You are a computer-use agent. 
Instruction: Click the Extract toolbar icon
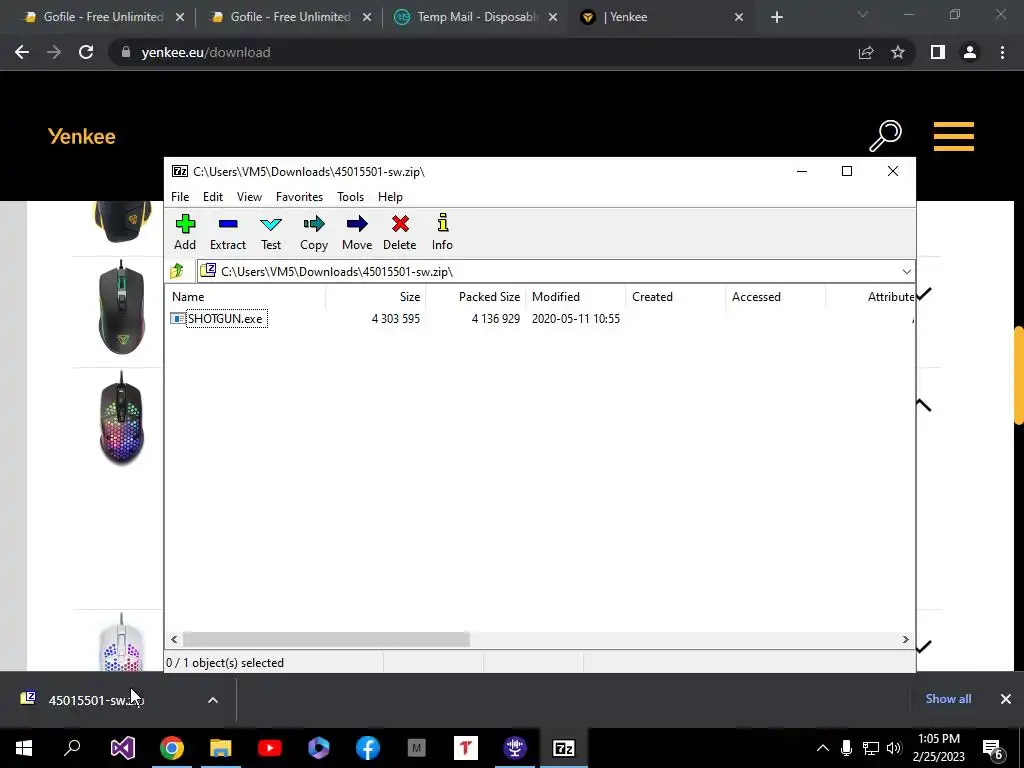(x=228, y=232)
